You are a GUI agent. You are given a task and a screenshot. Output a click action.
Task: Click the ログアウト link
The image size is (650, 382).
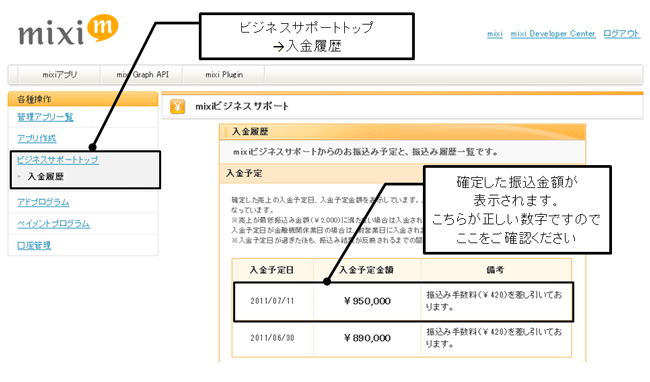point(621,34)
